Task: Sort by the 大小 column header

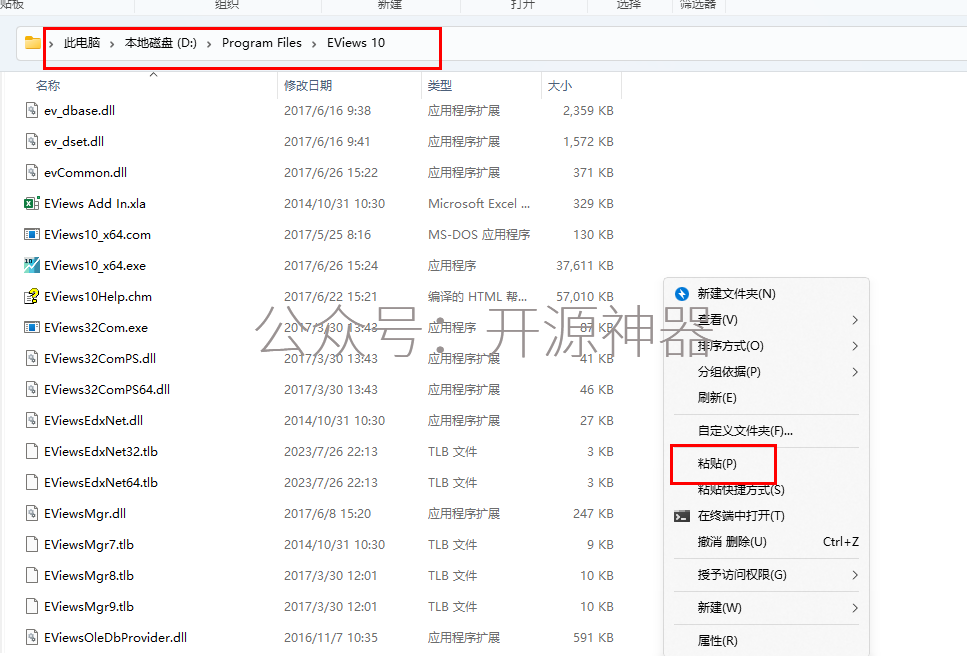Action: (560, 86)
